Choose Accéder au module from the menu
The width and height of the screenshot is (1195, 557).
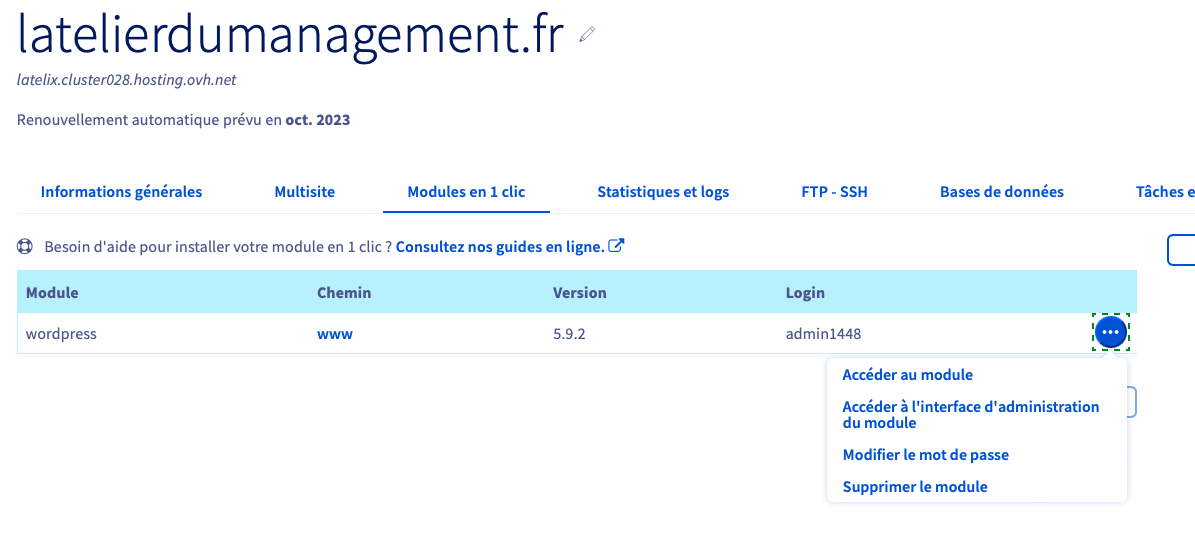pyautogui.click(x=907, y=375)
